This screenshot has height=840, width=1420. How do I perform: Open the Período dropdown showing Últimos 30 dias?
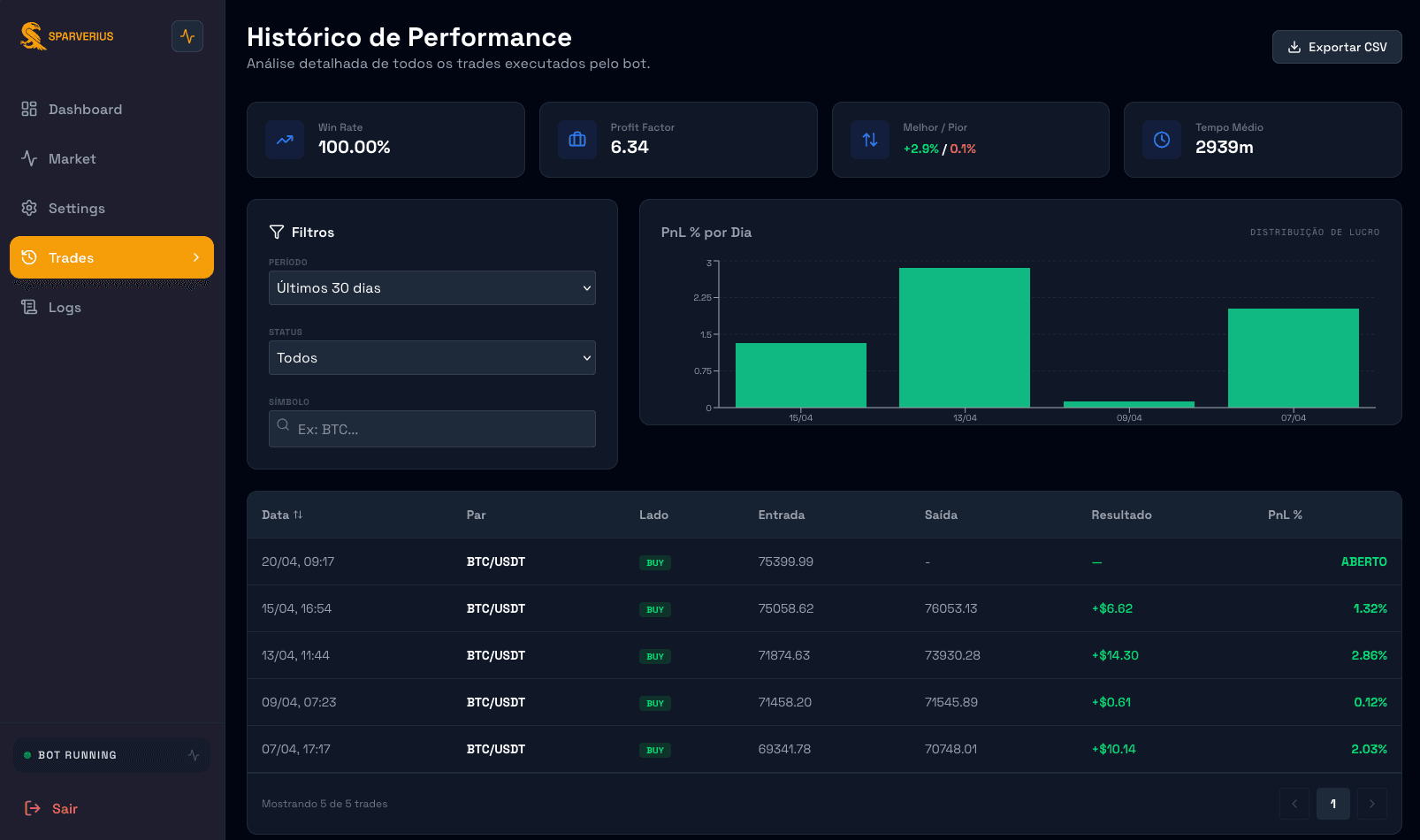coord(431,287)
